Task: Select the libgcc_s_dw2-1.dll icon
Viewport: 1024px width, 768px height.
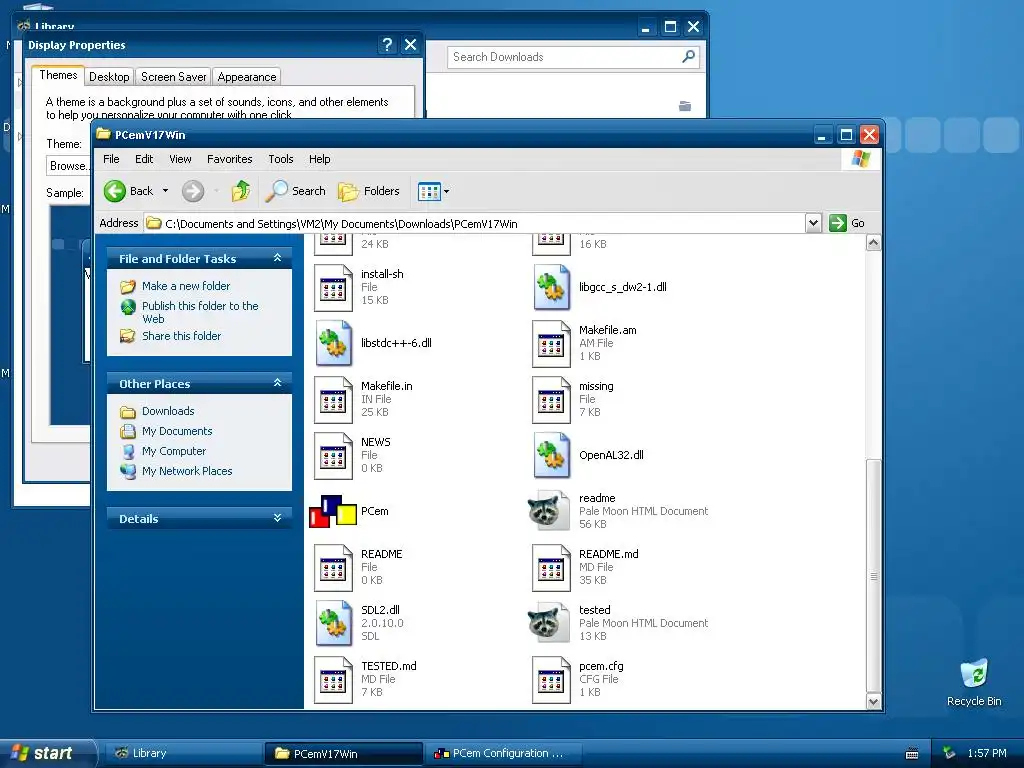Action: 552,287
